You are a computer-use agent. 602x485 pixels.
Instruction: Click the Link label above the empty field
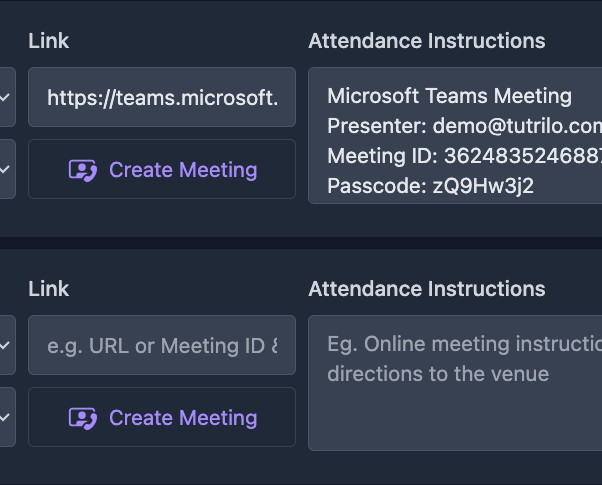coord(49,289)
